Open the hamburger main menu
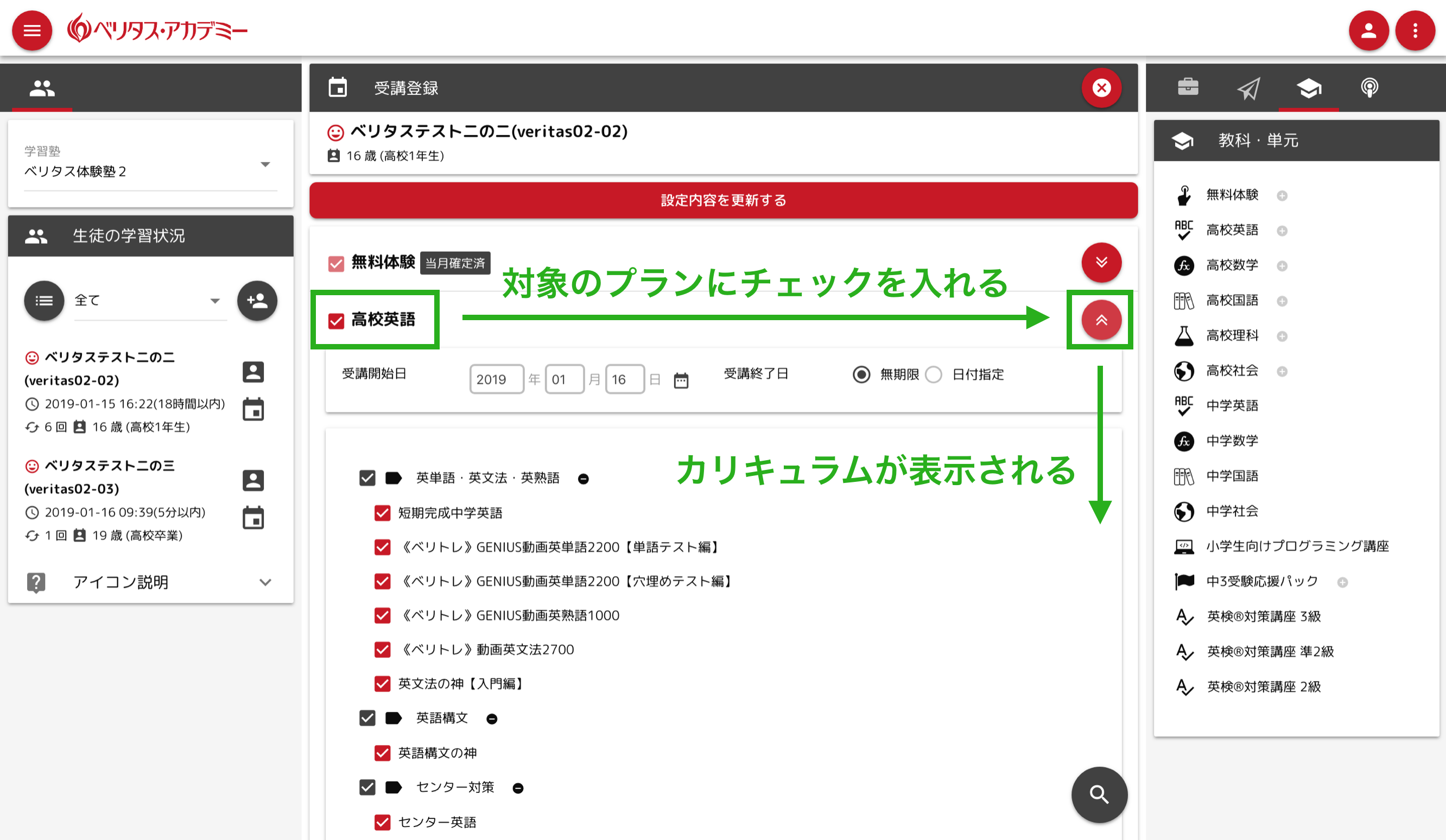Viewport: 1446px width, 840px height. [32, 30]
